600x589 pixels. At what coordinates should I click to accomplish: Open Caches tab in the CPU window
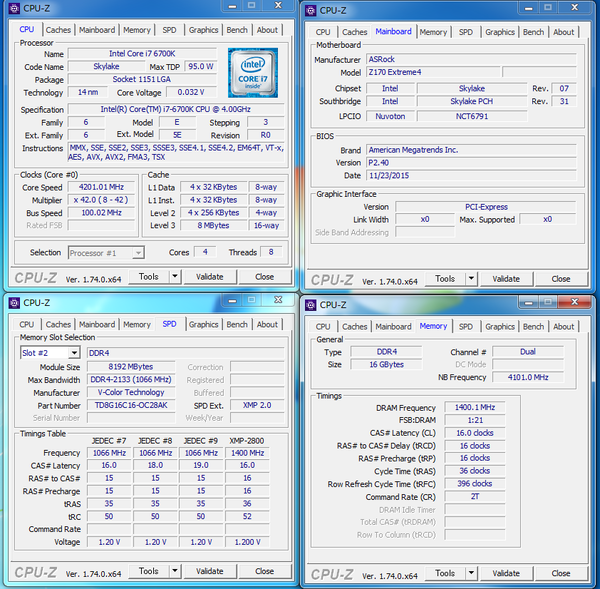pos(58,30)
